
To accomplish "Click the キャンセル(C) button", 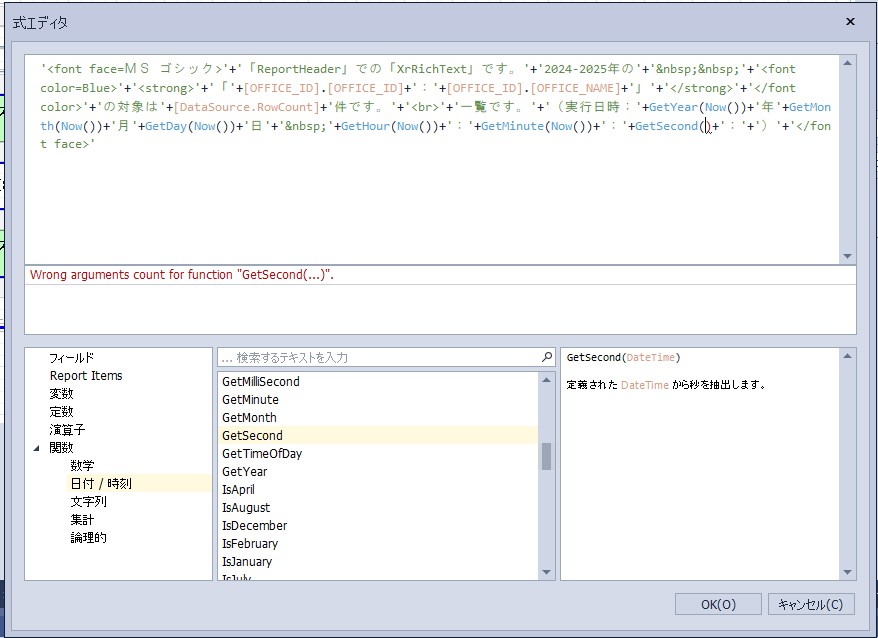I will pos(811,604).
